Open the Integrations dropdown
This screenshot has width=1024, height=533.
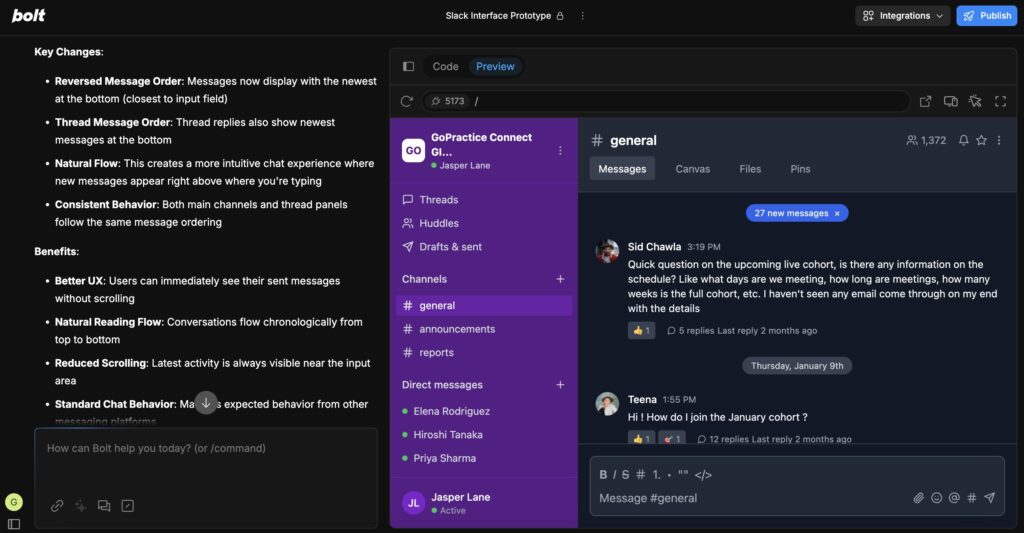point(903,16)
